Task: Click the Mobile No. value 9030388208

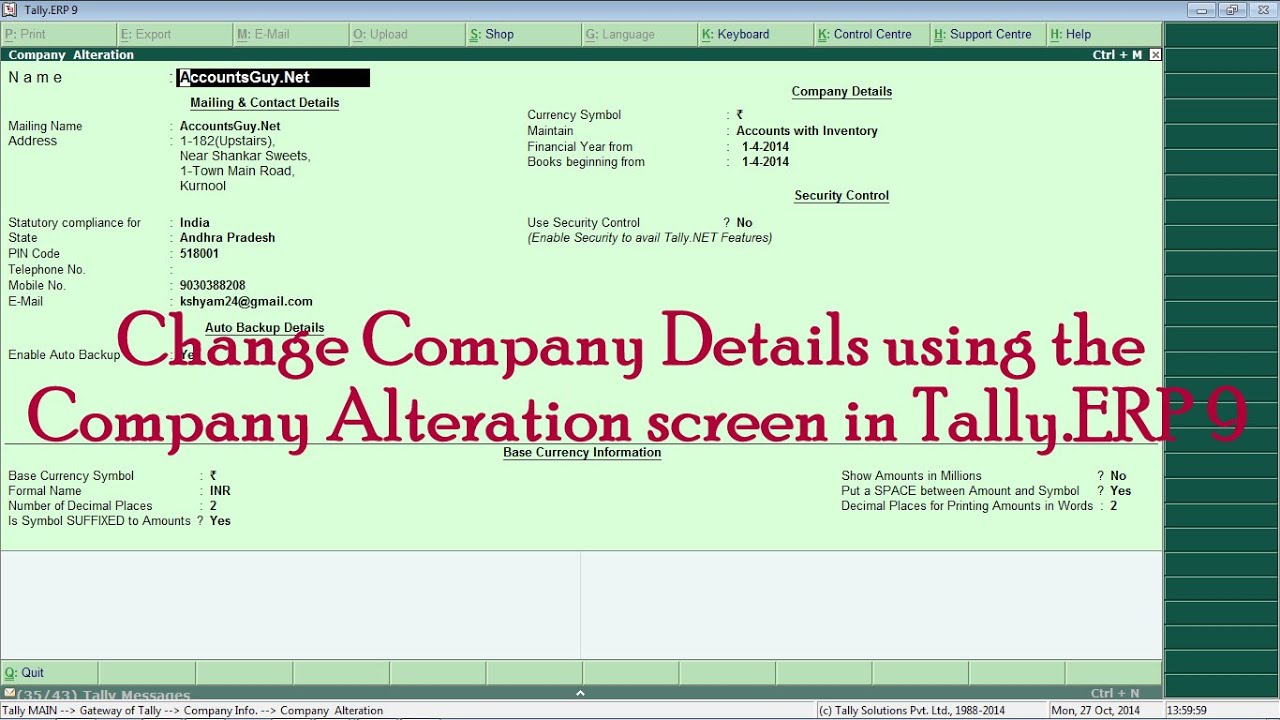Action: coord(212,286)
